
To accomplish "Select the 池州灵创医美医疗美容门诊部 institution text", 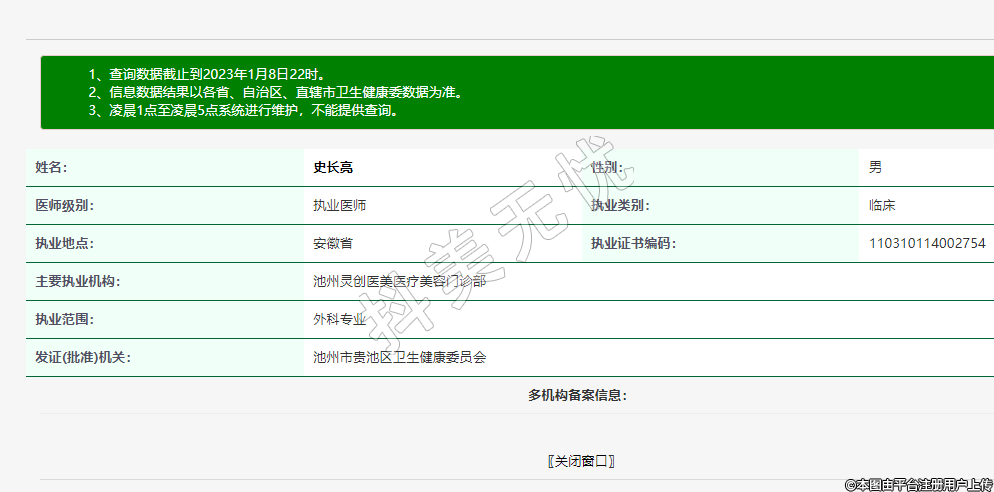I will coord(399,281).
